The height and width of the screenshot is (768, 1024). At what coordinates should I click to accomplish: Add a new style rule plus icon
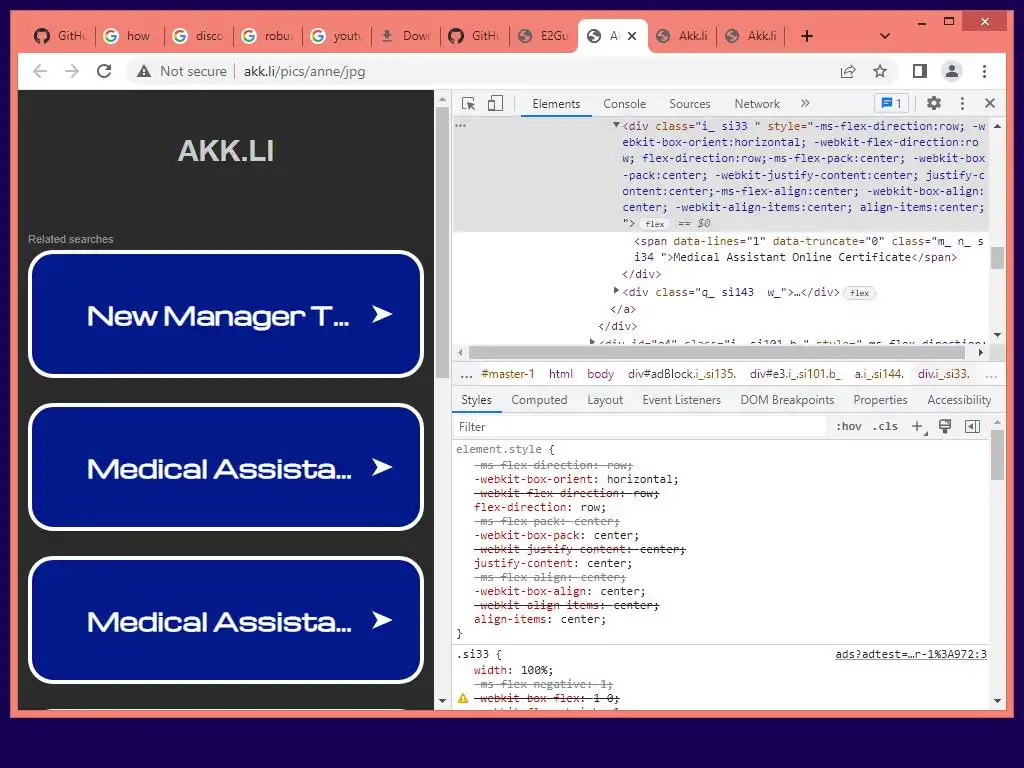click(x=918, y=426)
